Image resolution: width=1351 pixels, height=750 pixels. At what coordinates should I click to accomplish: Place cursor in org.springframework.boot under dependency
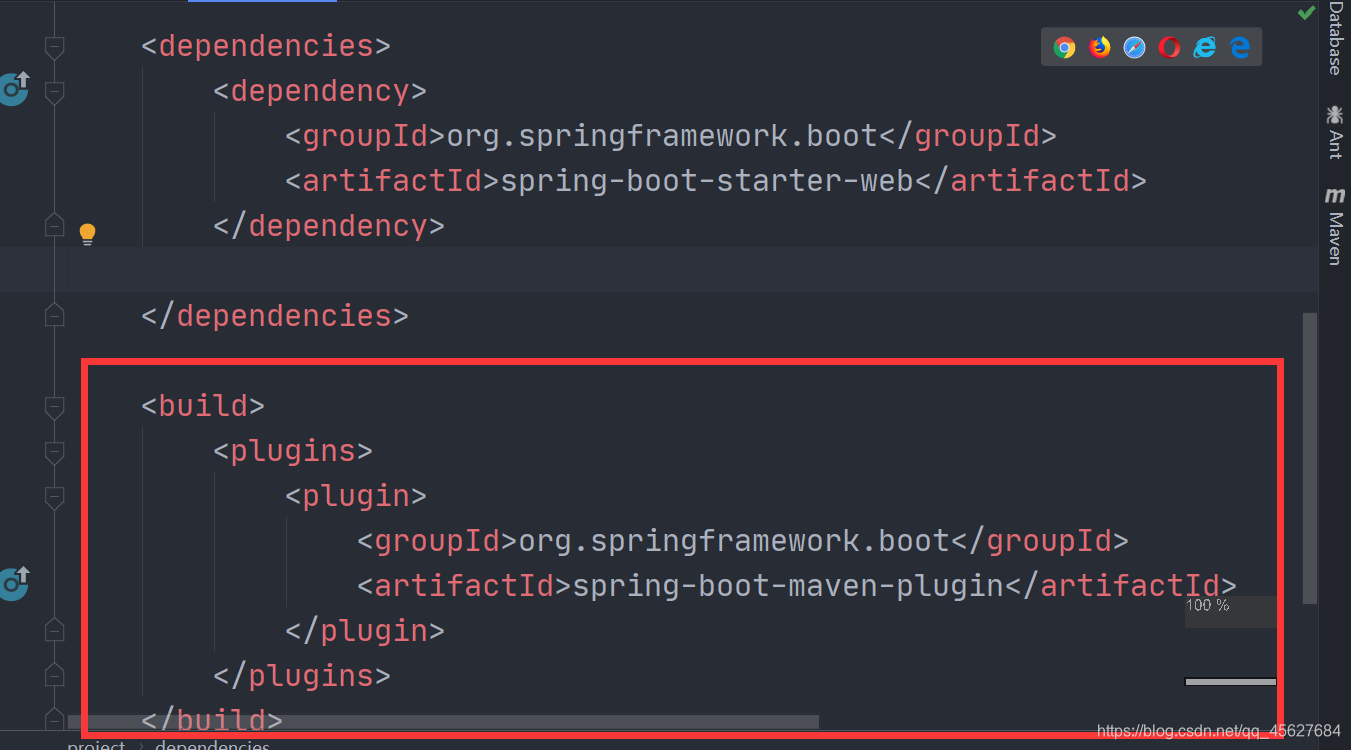(662, 136)
